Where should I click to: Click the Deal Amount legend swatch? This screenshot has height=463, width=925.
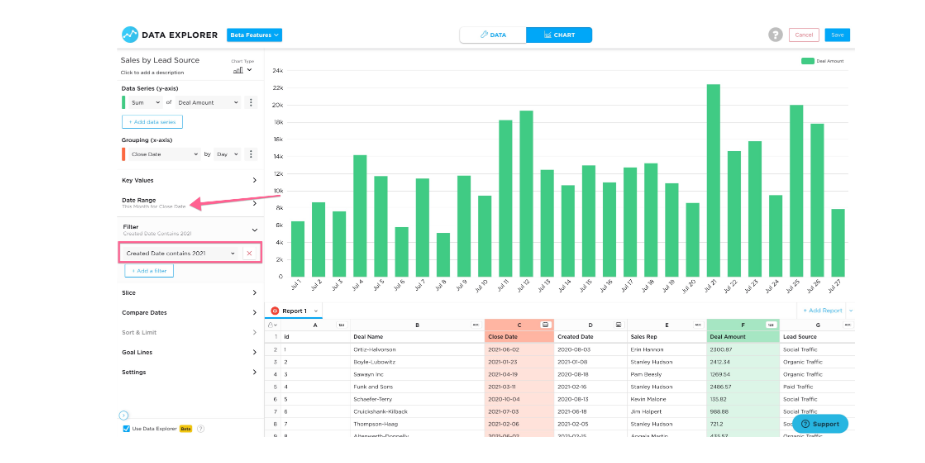click(x=807, y=61)
